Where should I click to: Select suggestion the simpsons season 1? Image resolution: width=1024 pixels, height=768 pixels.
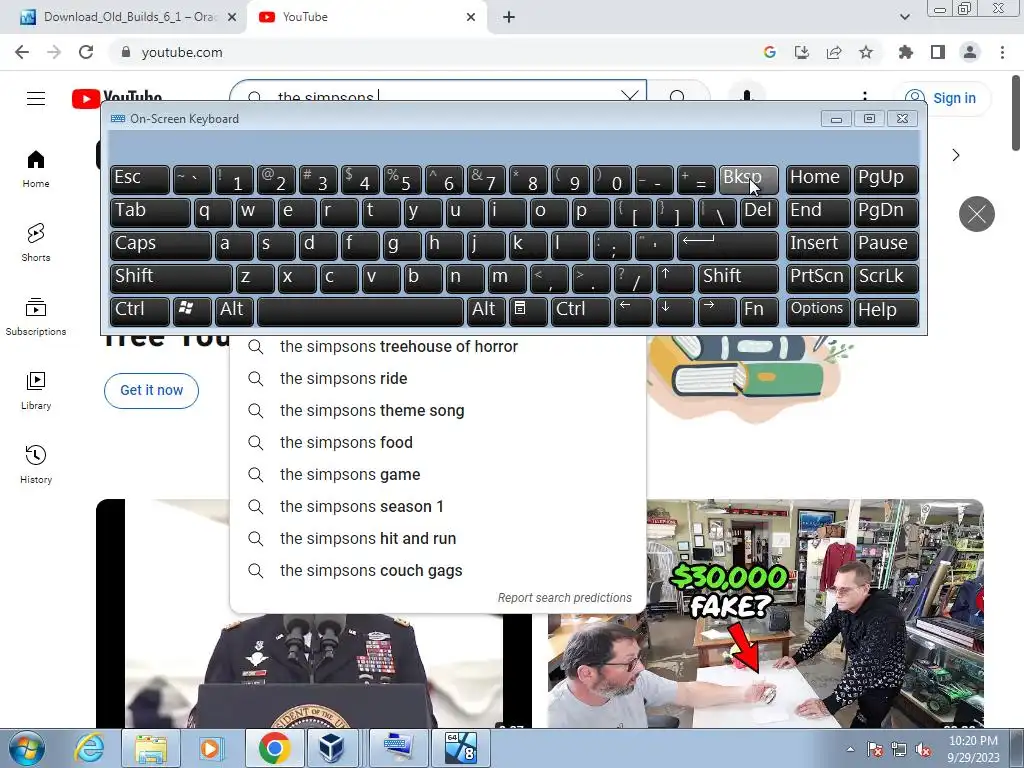(x=438, y=507)
